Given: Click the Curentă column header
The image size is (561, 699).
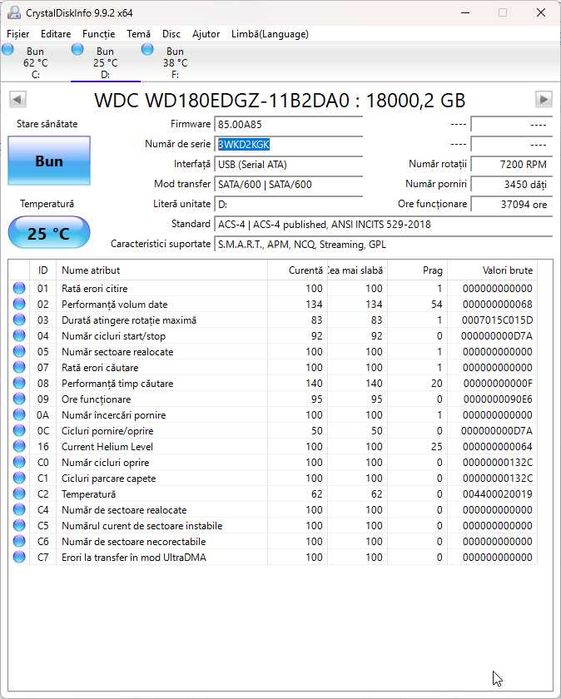Looking at the screenshot, I should coord(297,270).
